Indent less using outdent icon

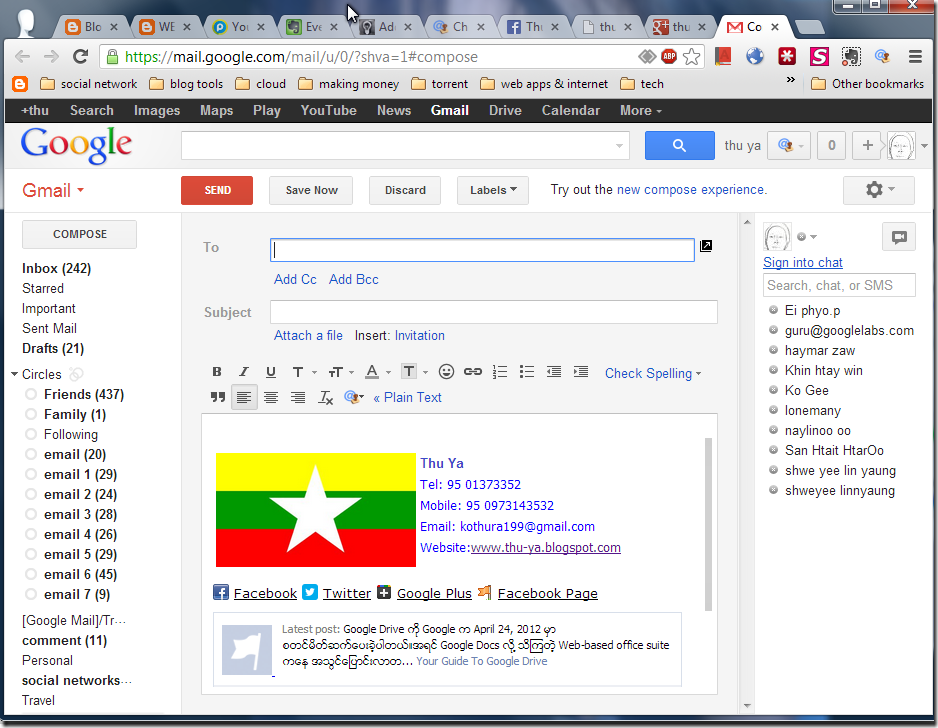pyautogui.click(x=554, y=372)
